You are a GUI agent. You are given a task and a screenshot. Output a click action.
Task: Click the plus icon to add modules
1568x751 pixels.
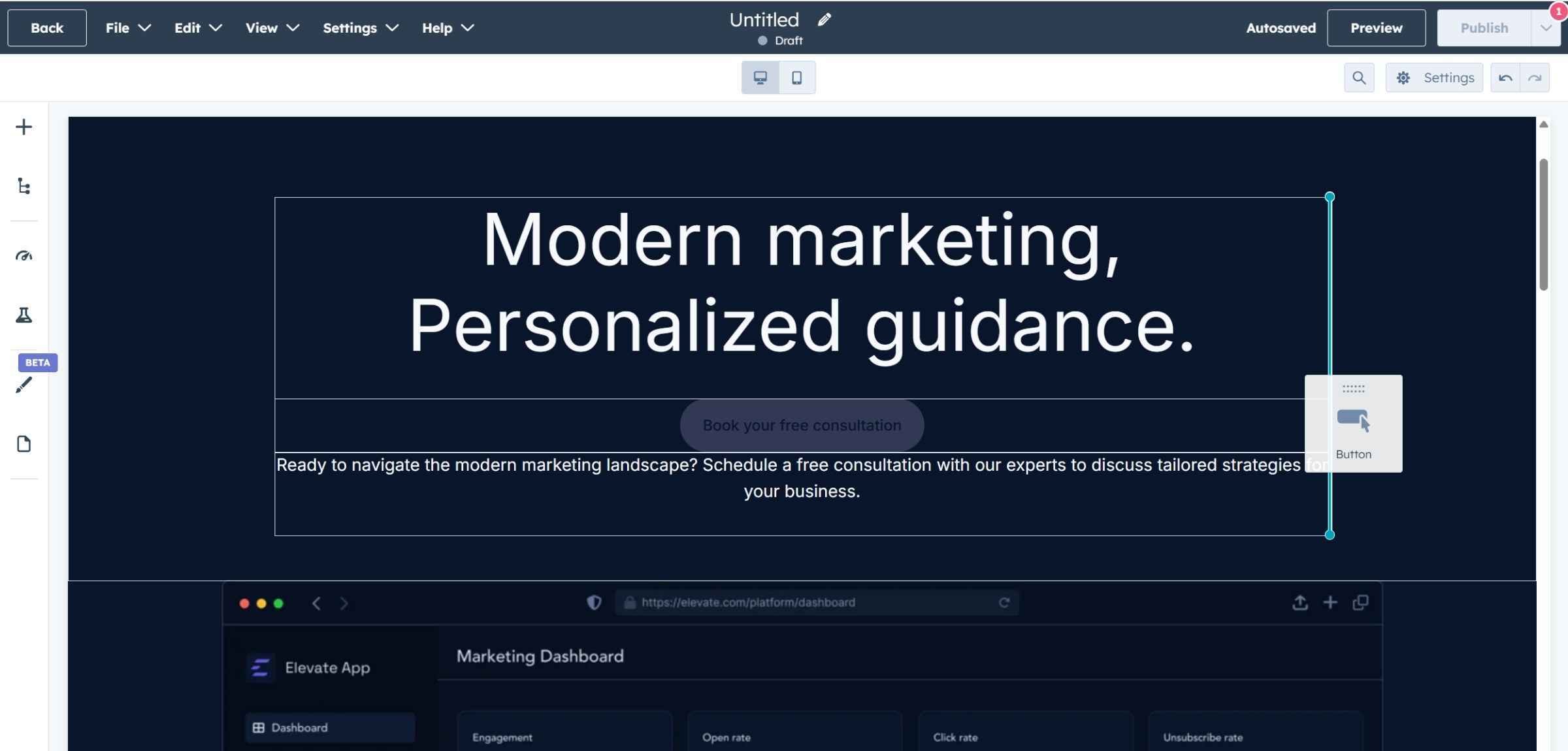click(x=24, y=127)
